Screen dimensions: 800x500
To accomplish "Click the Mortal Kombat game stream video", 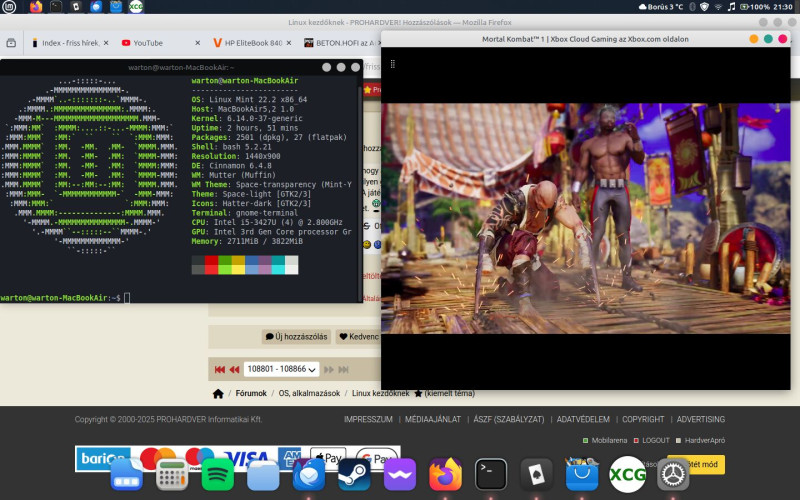I will pos(586,218).
